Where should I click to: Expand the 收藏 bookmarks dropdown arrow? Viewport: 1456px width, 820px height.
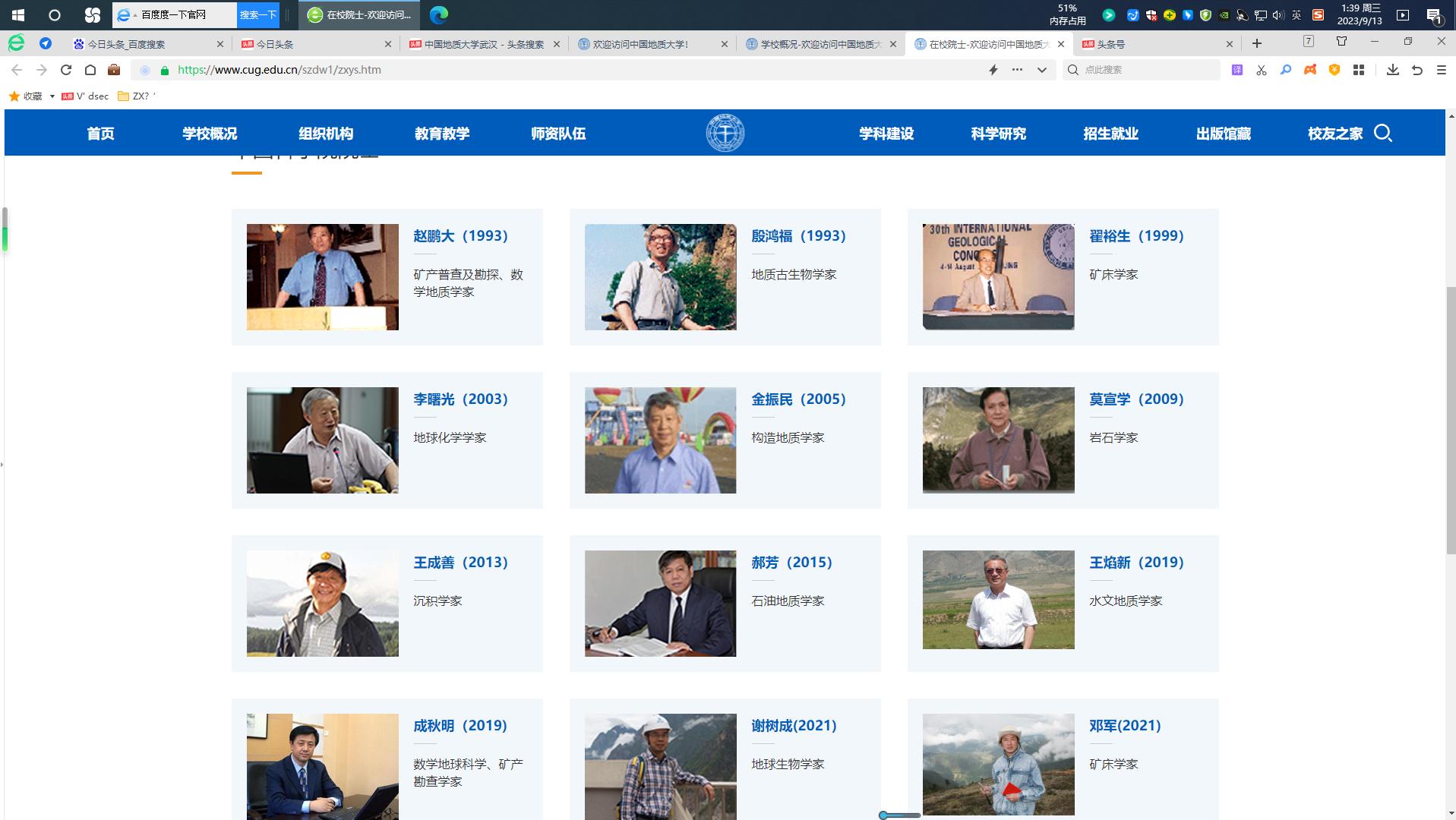(x=52, y=96)
